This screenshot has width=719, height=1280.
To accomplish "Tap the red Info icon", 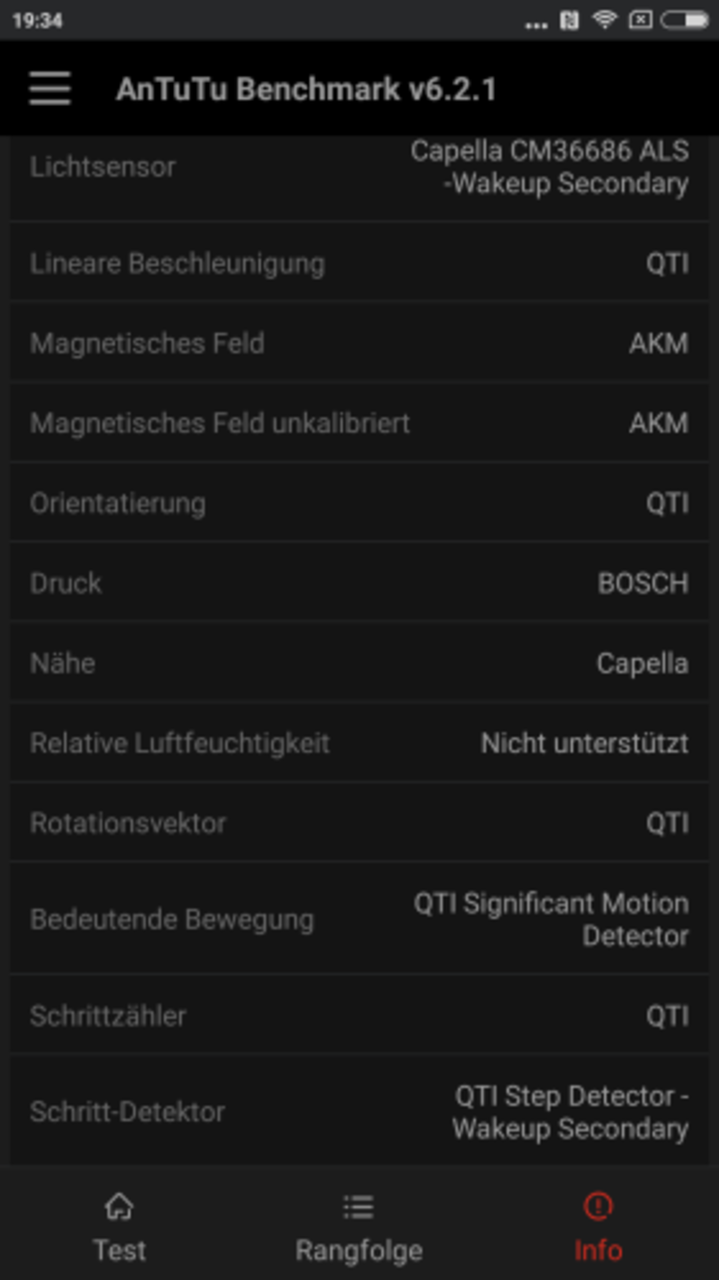I will coord(598,1205).
